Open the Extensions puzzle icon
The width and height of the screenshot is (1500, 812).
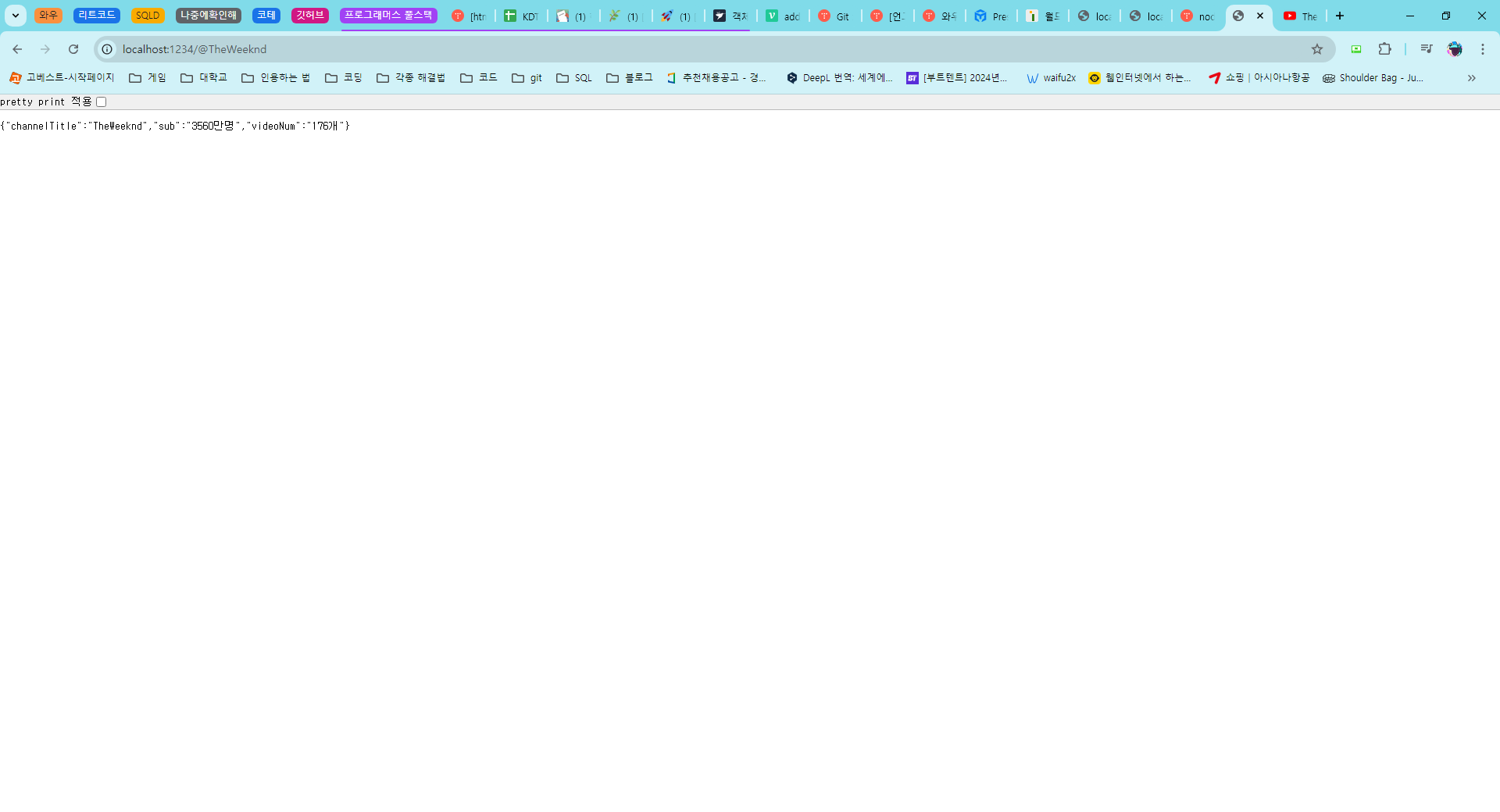pyautogui.click(x=1384, y=49)
